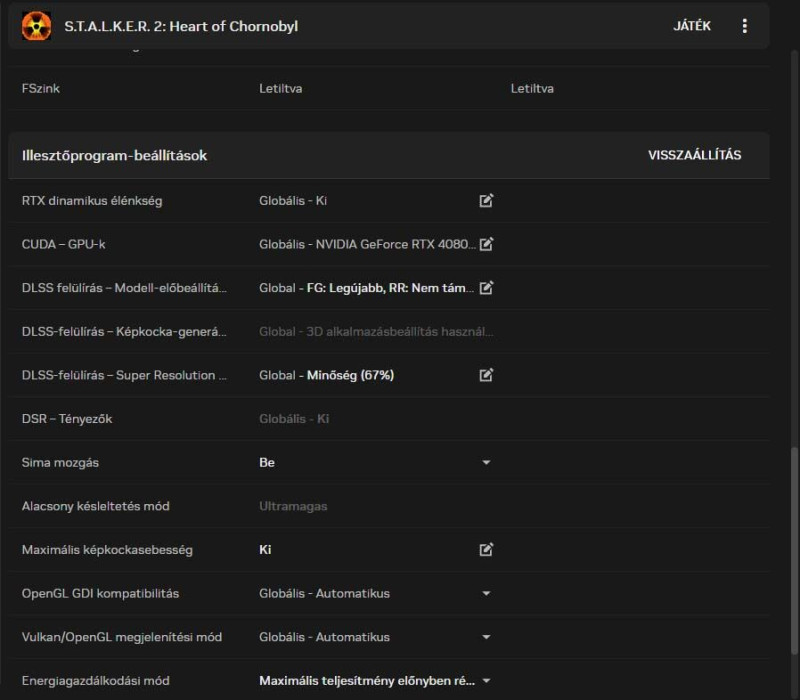Viewport: 800px width, 700px height.
Task: Click the Sima mozgás label
Action: pyautogui.click(x=60, y=463)
